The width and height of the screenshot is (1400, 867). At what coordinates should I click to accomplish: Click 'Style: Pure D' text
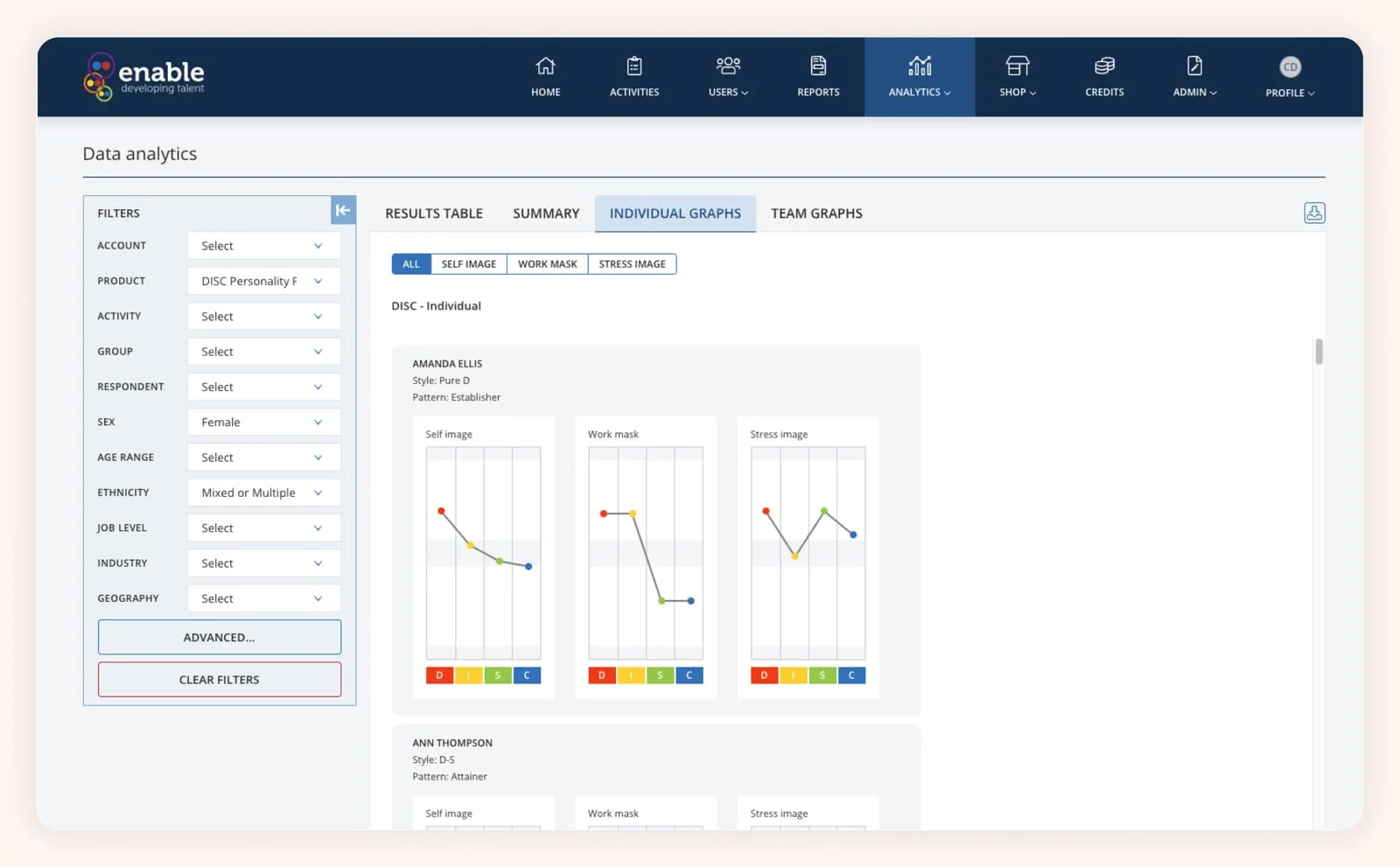(x=441, y=381)
